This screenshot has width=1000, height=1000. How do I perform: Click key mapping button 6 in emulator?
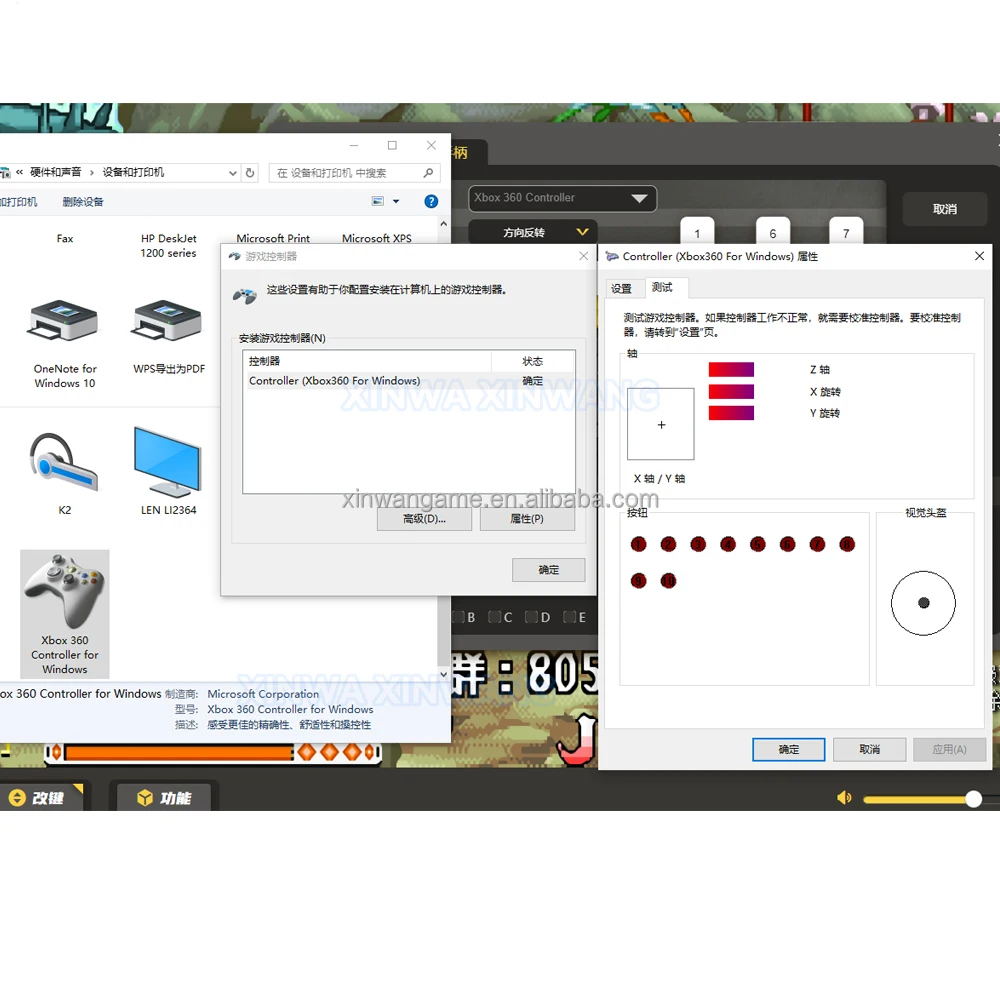click(x=772, y=232)
